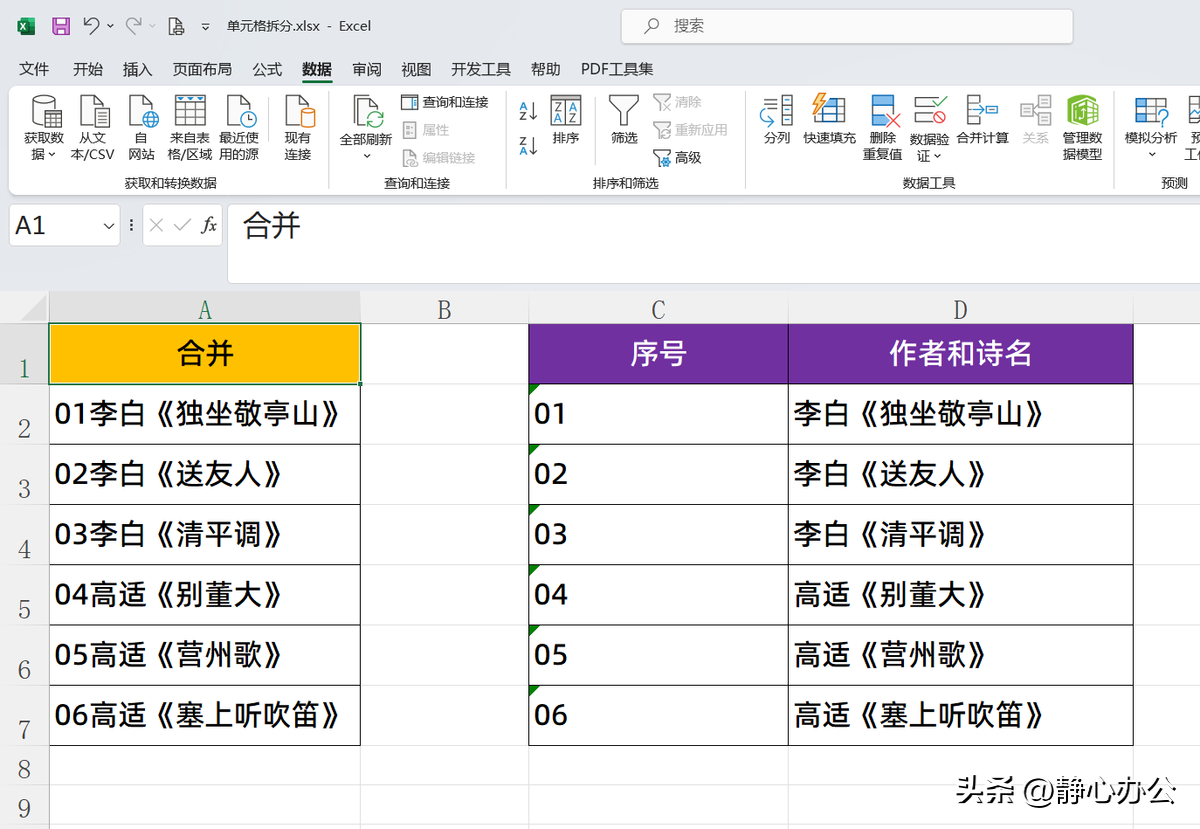Expand the 获取数据 dropdown arrow
Image resolution: width=1200 pixels, height=829 pixels.
pyautogui.click(x=51, y=155)
